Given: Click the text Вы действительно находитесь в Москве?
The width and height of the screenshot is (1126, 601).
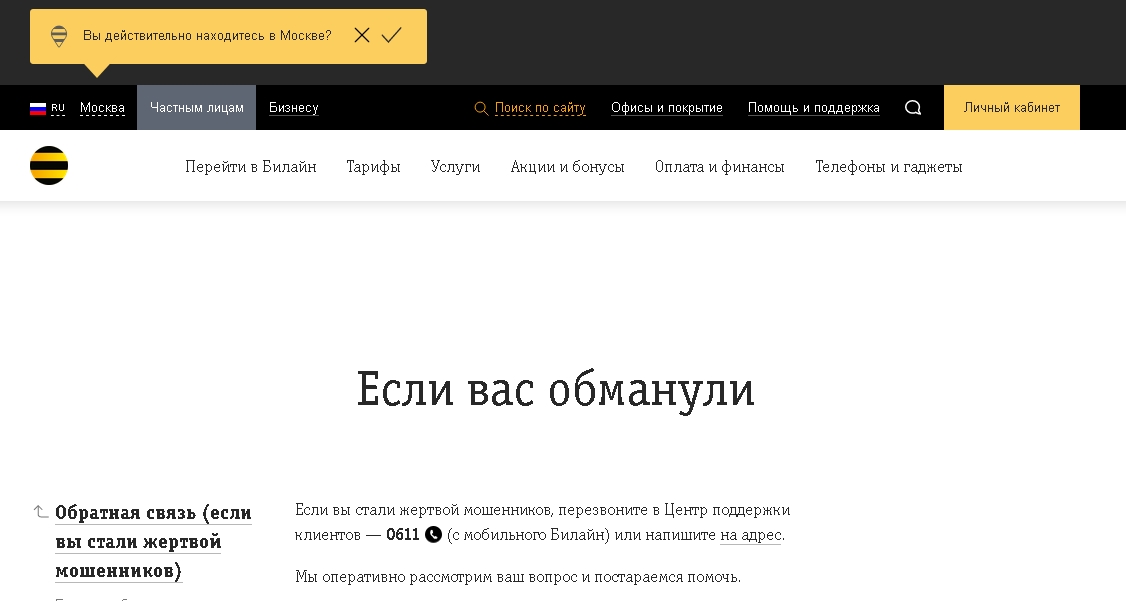Looking at the screenshot, I should (x=207, y=35).
